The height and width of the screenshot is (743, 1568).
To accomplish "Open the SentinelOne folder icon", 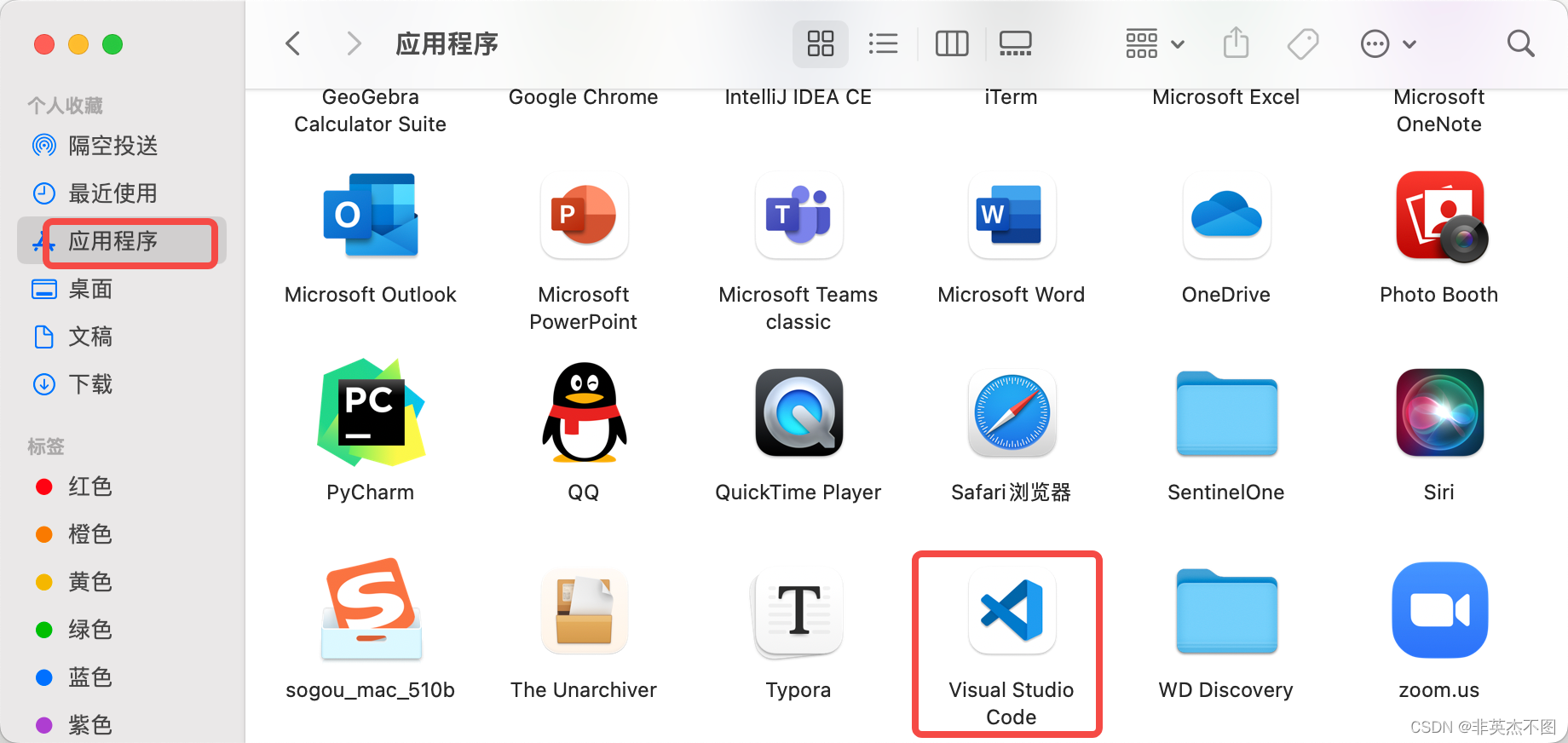I will coord(1226,413).
